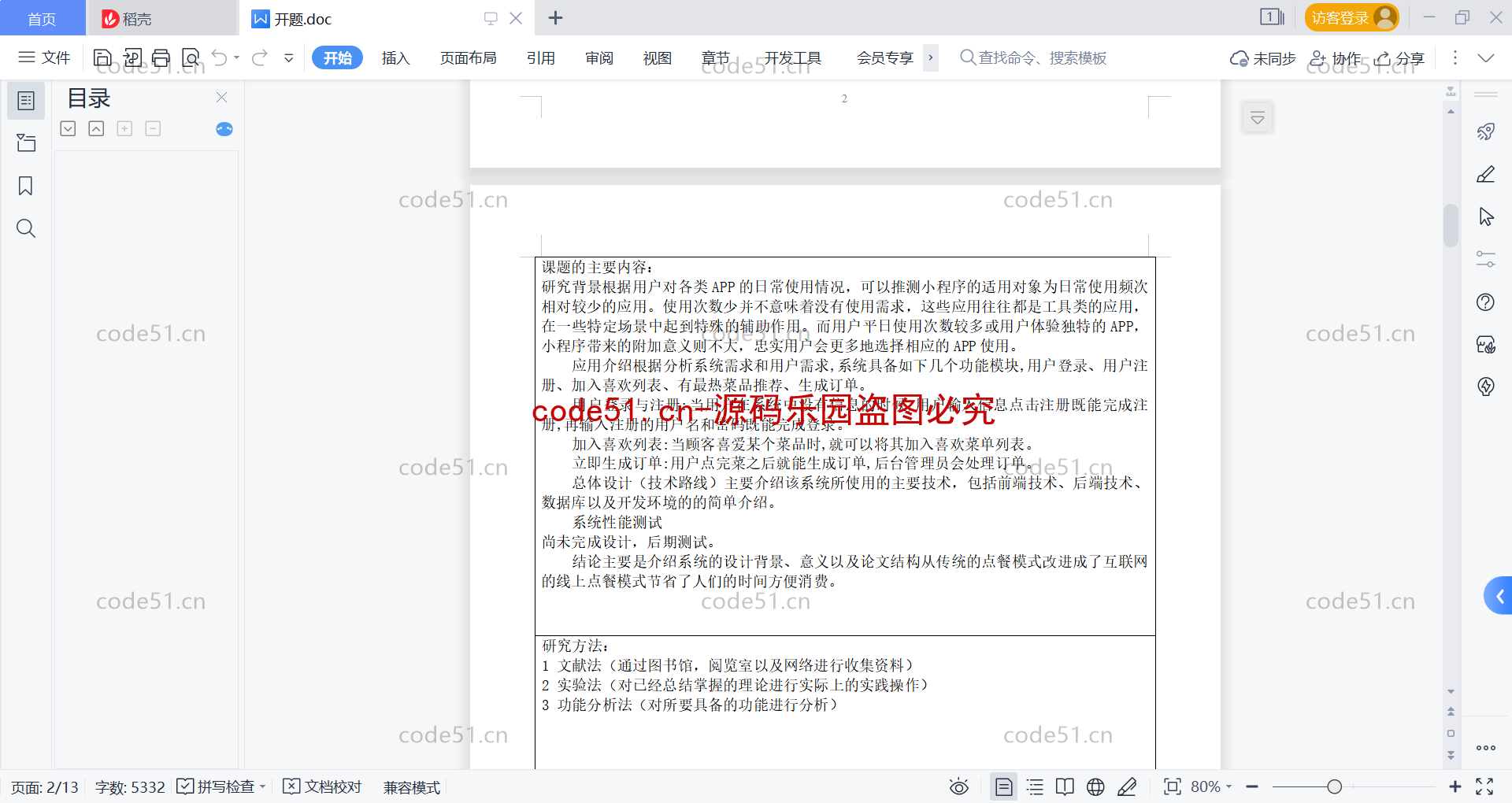Collapse outline levels with the minus box
Viewport: 1512px width, 803px height.
point(153,128)
